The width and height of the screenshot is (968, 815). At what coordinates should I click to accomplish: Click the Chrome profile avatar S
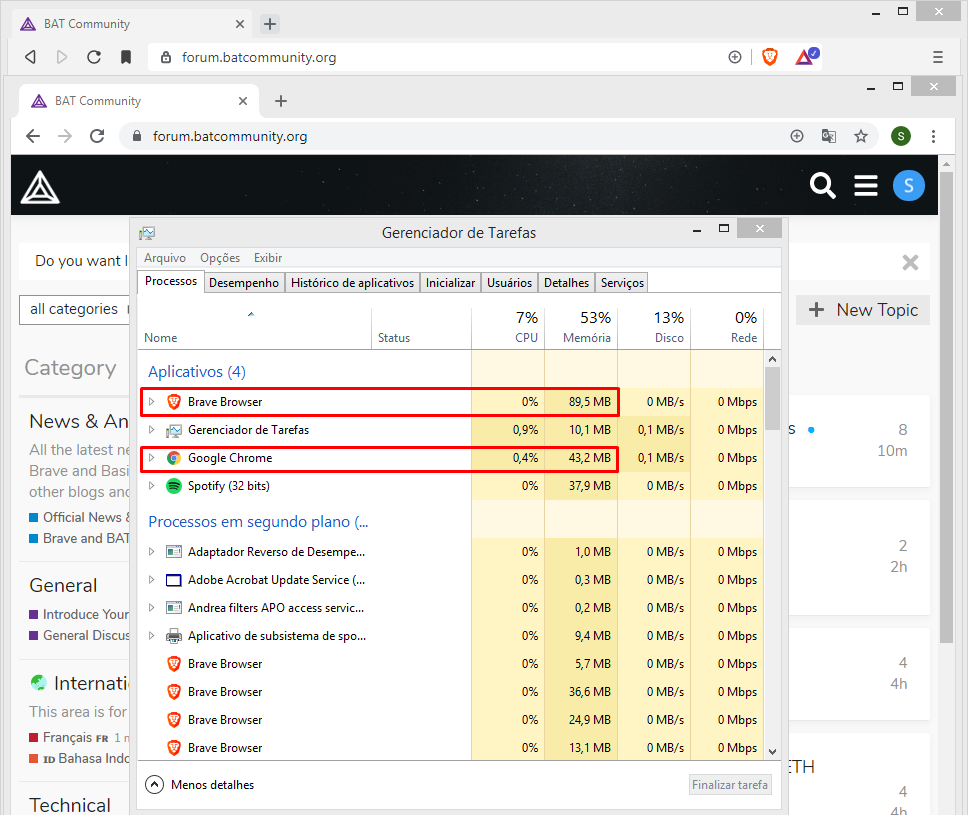click(x=902, y=136)
